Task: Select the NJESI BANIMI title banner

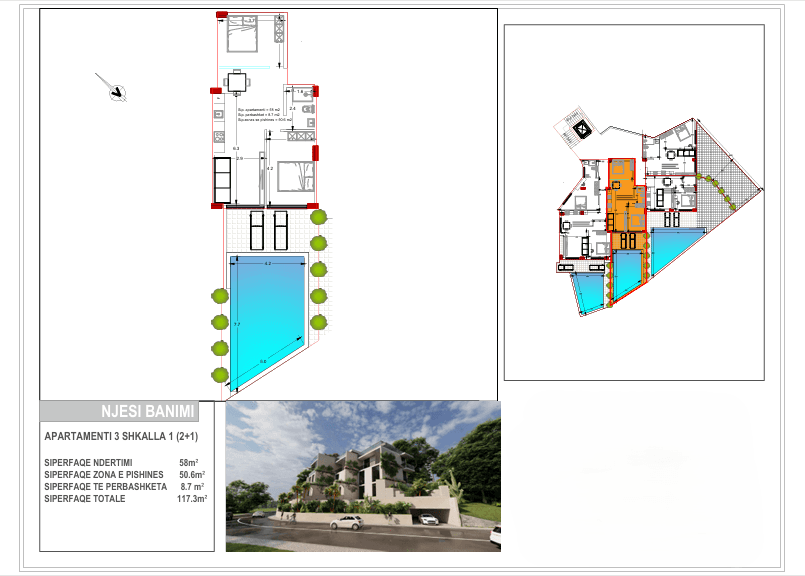Action: tap(119, 411)
